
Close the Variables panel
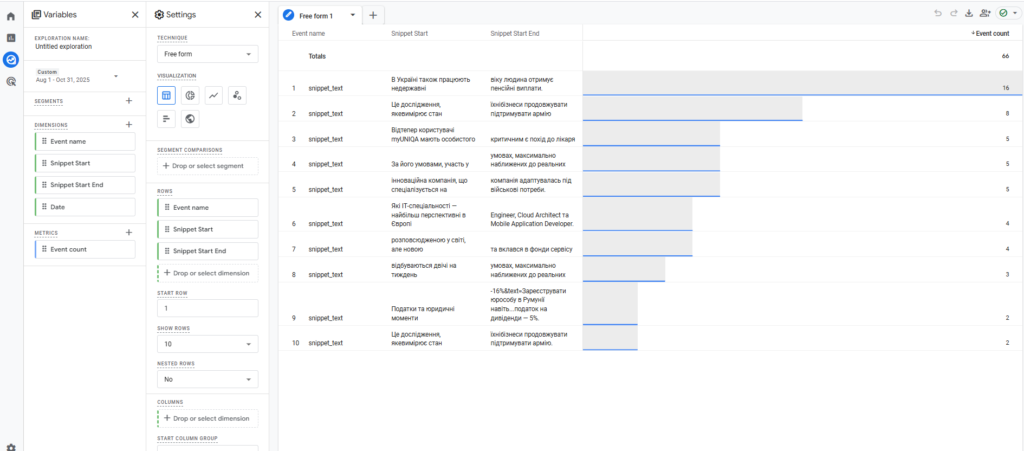click(x=135, y=15)
